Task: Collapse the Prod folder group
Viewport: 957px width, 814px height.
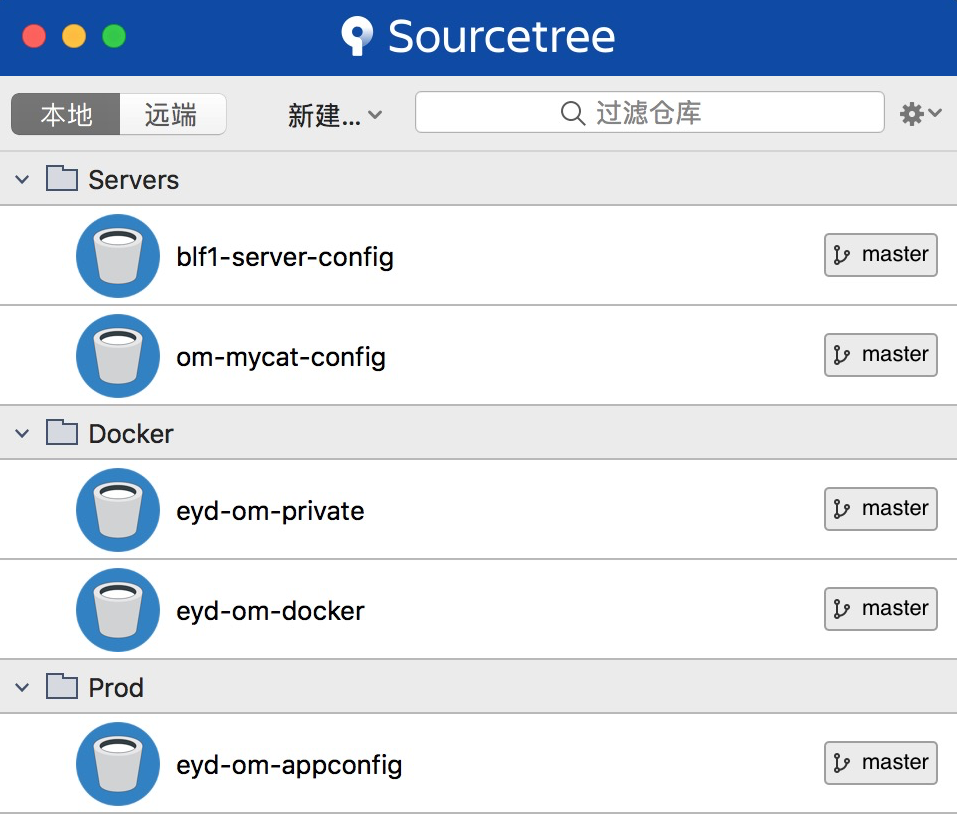Action: [x=22, y=687]
